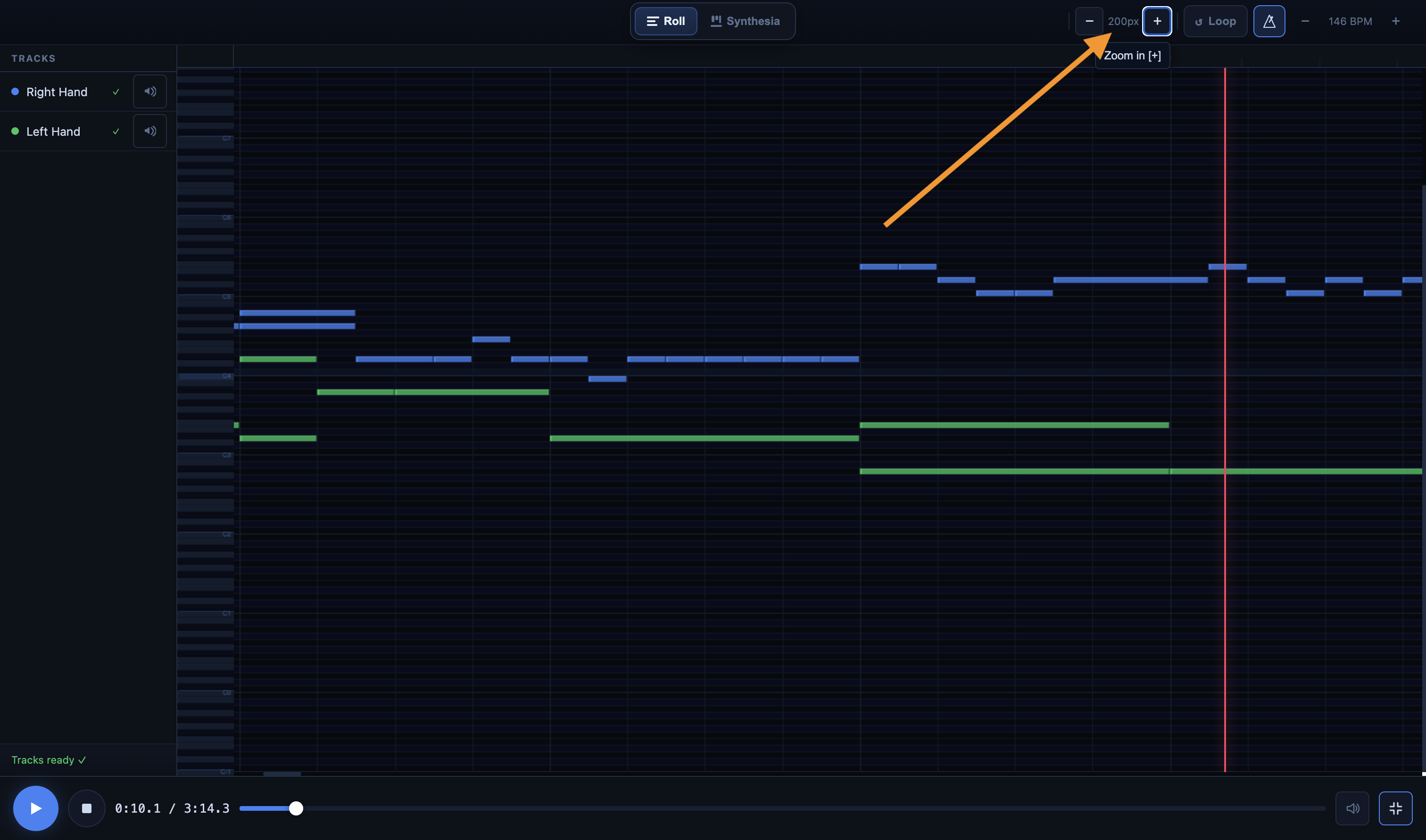Screen dimensions: 1426x840
Task: Toggle the Right Hand track checkmark
Action: pyautogui.click(x=116, y=92)
